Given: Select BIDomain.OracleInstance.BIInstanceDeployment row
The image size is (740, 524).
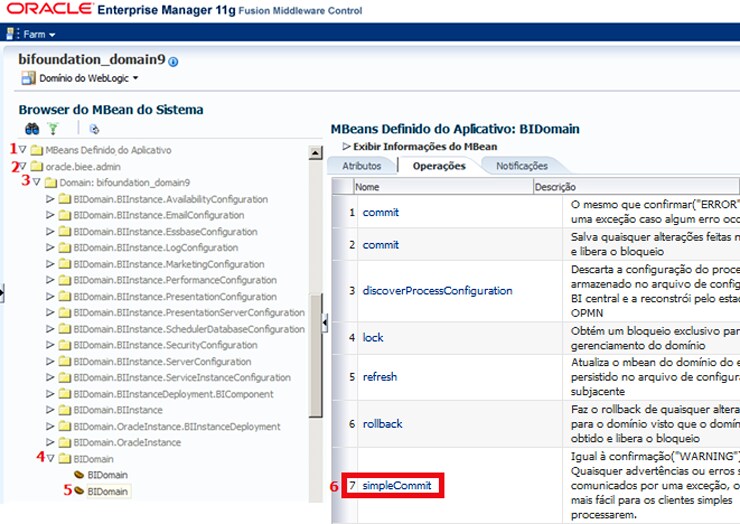Looking at the screenshot, I should [x=177, y=426].
